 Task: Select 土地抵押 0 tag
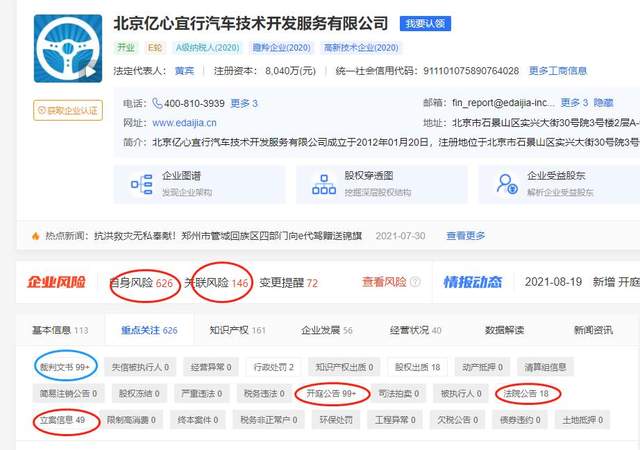pyautogui.click(x=582, y=419)
